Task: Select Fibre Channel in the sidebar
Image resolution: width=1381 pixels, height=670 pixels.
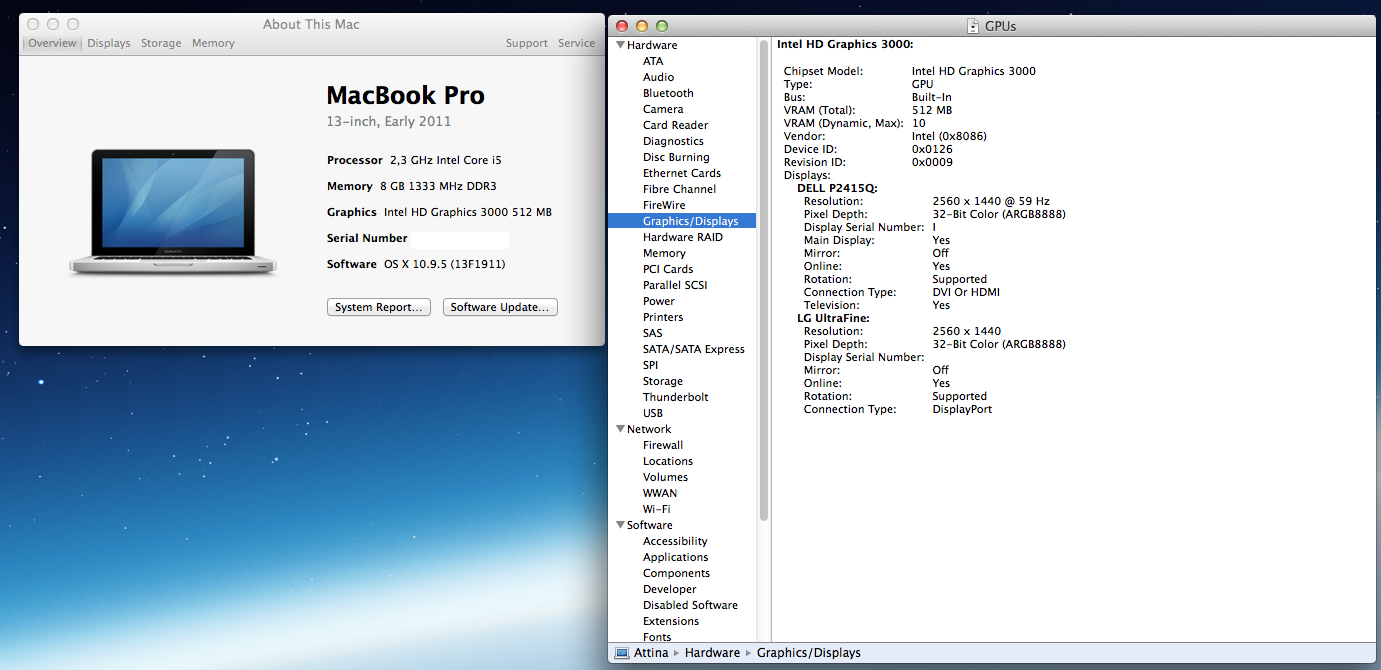Action: [x=681, y=189]
